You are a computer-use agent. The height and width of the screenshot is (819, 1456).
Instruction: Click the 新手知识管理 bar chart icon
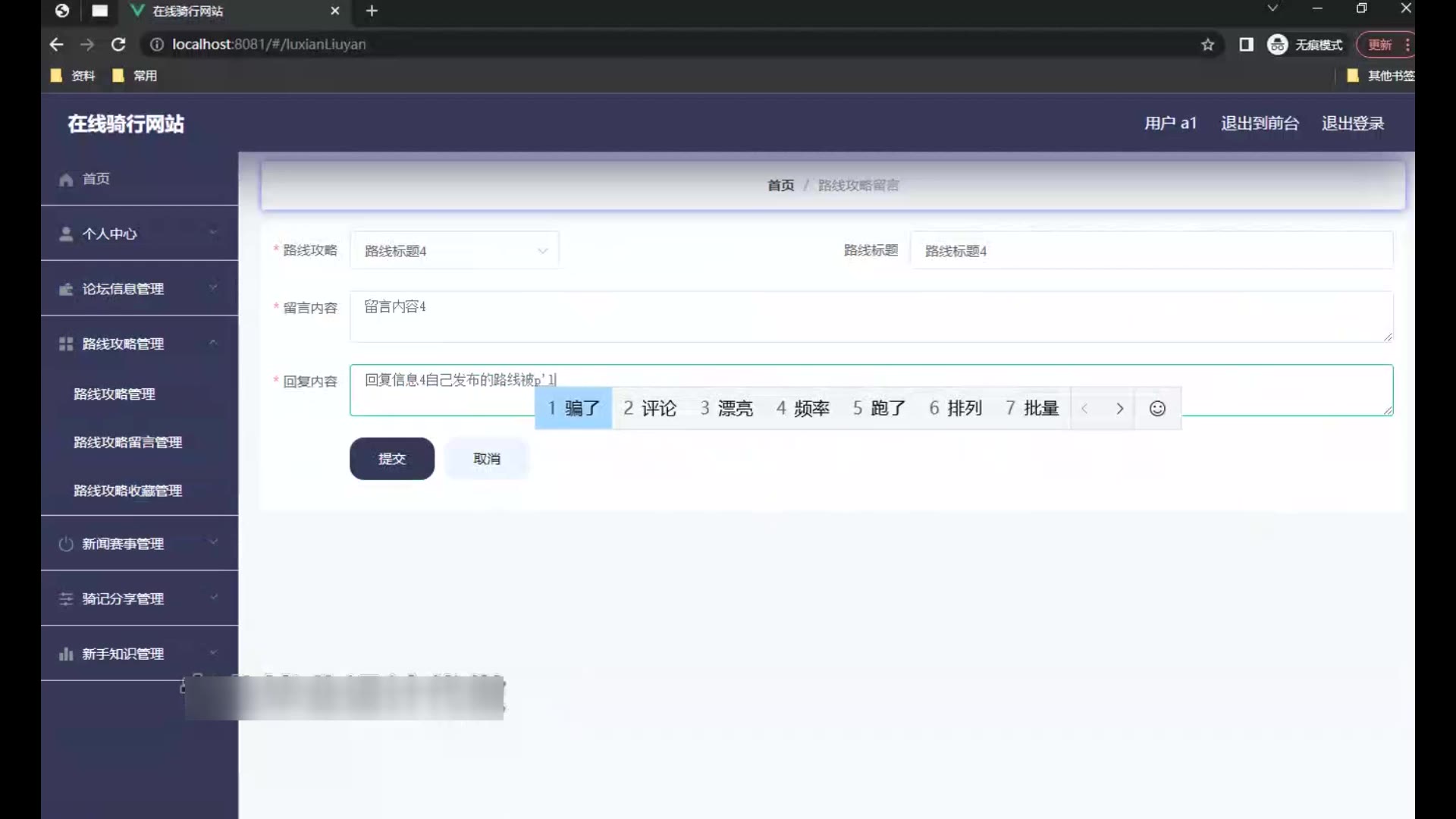tap(66, 654)
